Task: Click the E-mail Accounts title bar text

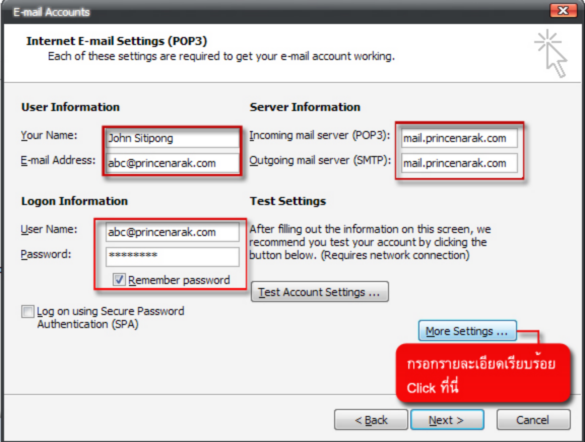Action: pyautogui.click(x=51, y=12)
